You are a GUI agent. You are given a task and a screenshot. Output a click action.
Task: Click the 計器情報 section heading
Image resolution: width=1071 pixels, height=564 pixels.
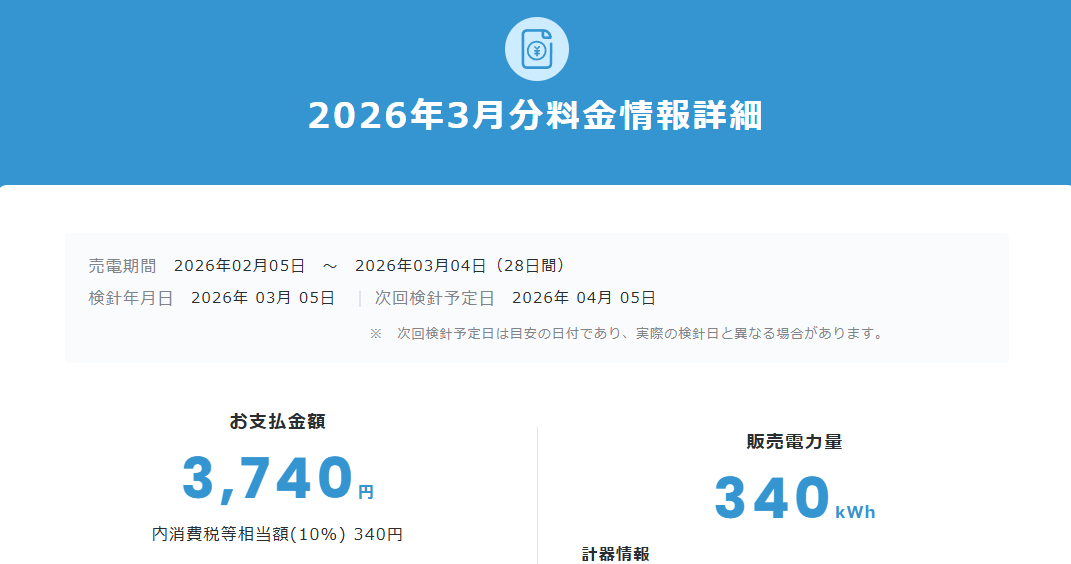tap(616, 554)
